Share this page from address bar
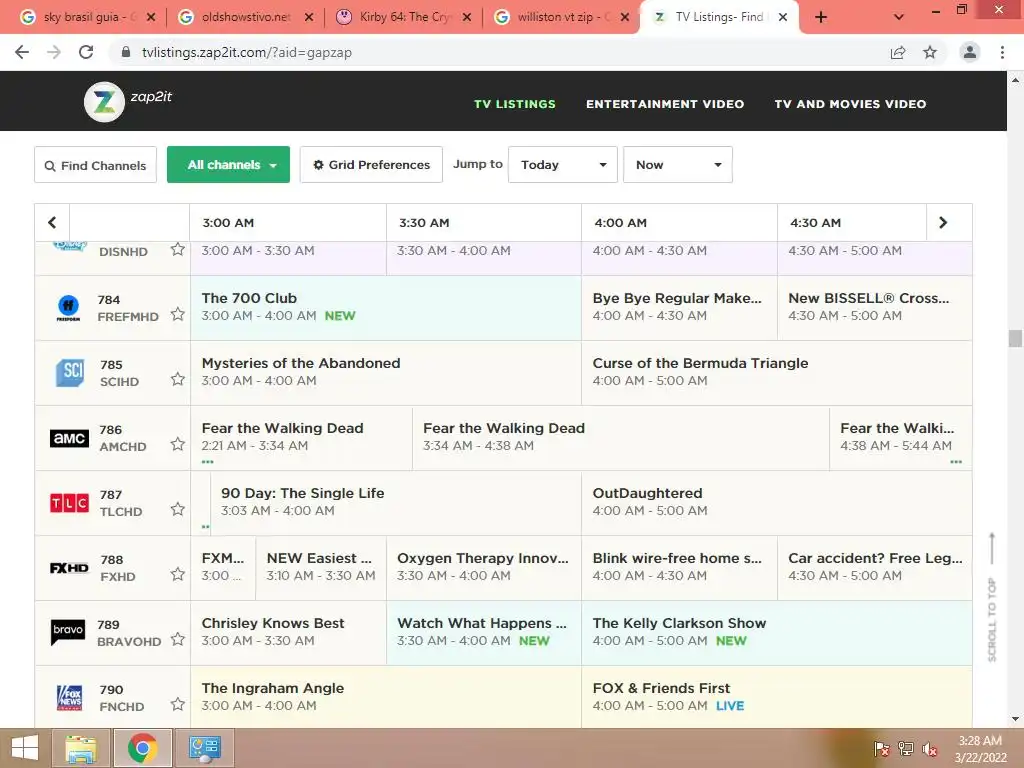The width and height of the screenshot is (1024, 768). 898,52
